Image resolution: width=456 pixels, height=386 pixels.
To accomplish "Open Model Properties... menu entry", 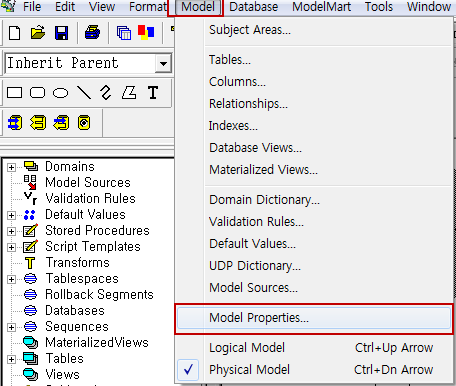I will [313, 318].
